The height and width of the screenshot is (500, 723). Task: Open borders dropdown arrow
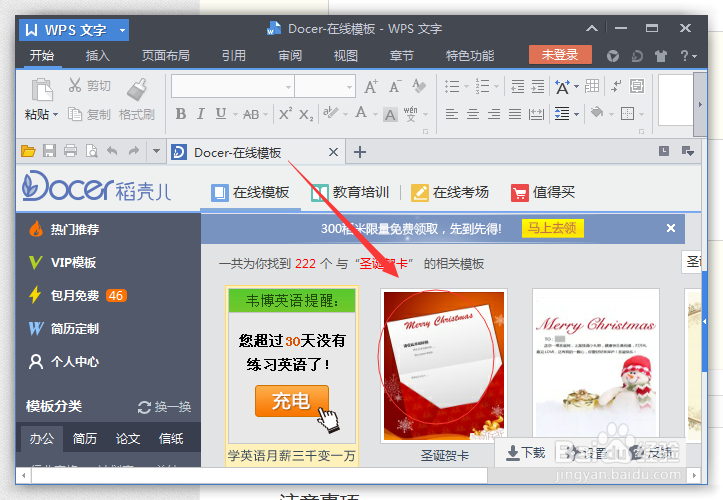tap(641, 114)
